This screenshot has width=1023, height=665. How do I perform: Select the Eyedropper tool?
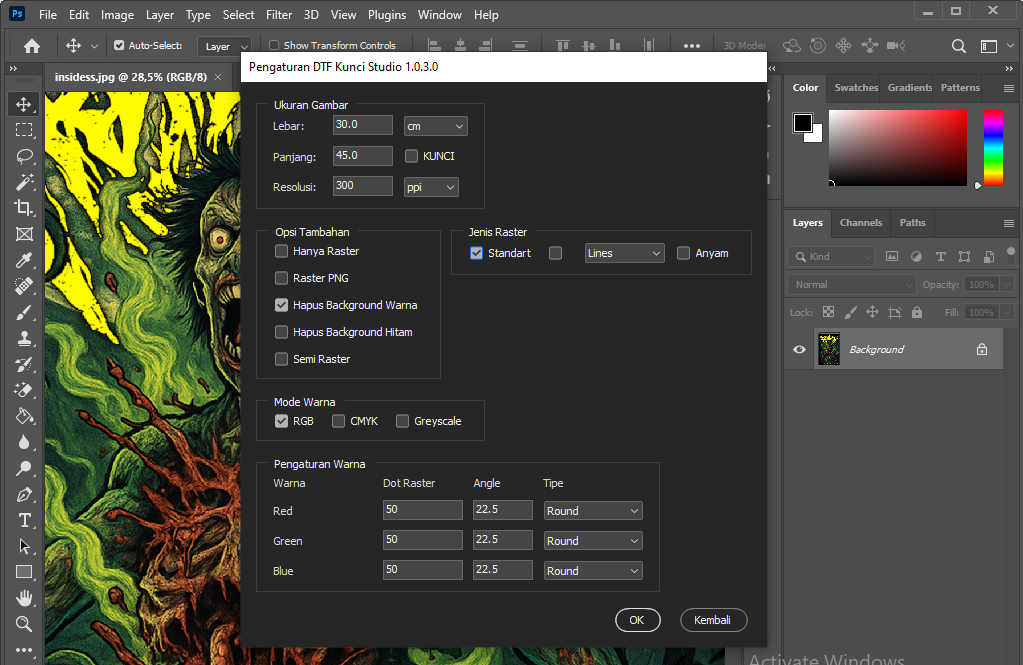click(x=24, y=260)
